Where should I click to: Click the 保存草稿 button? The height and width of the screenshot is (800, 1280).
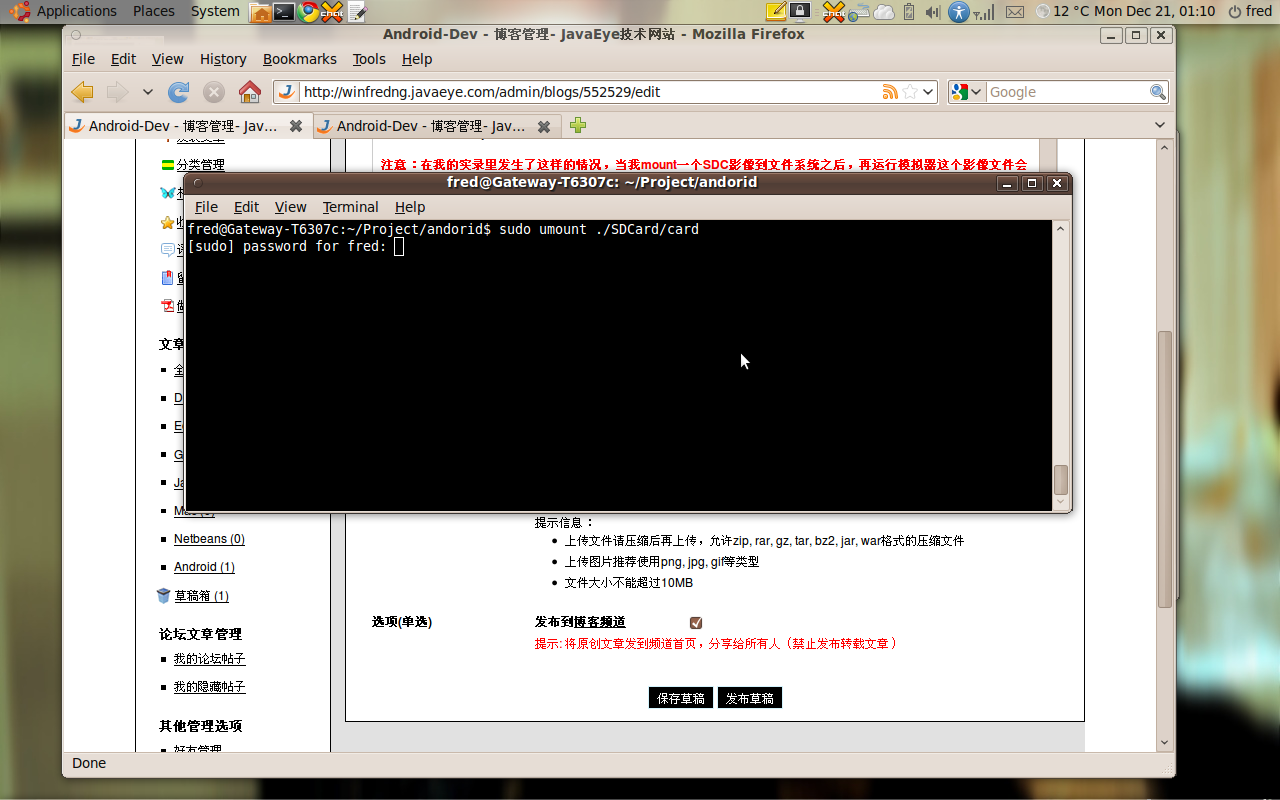[x=681, y=698]
